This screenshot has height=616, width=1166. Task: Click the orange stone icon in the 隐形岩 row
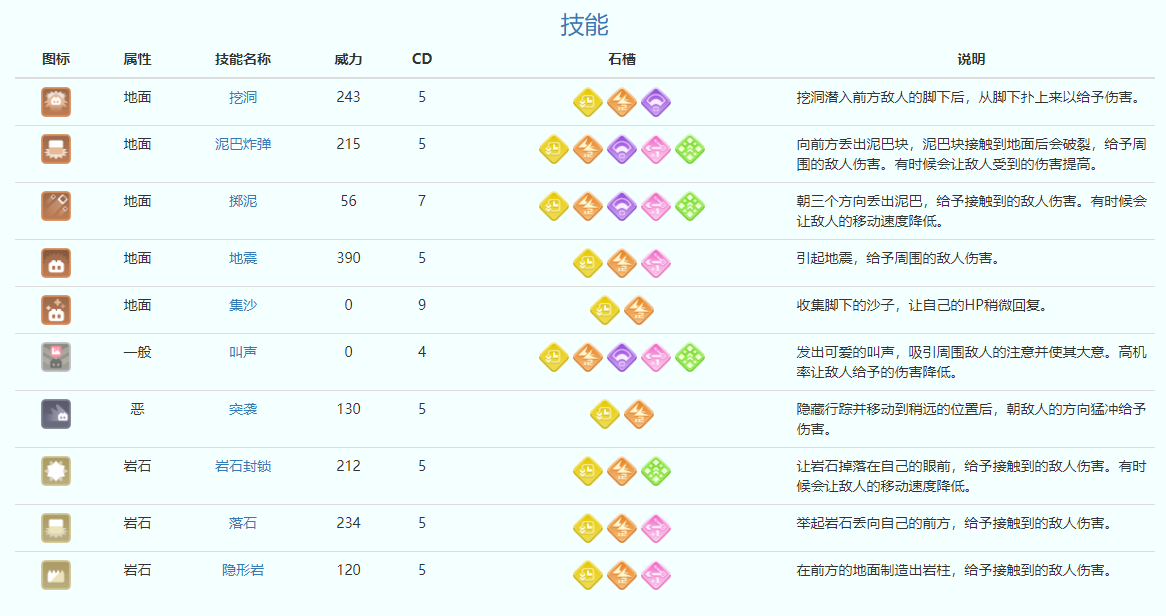click(x=622, y=575)
